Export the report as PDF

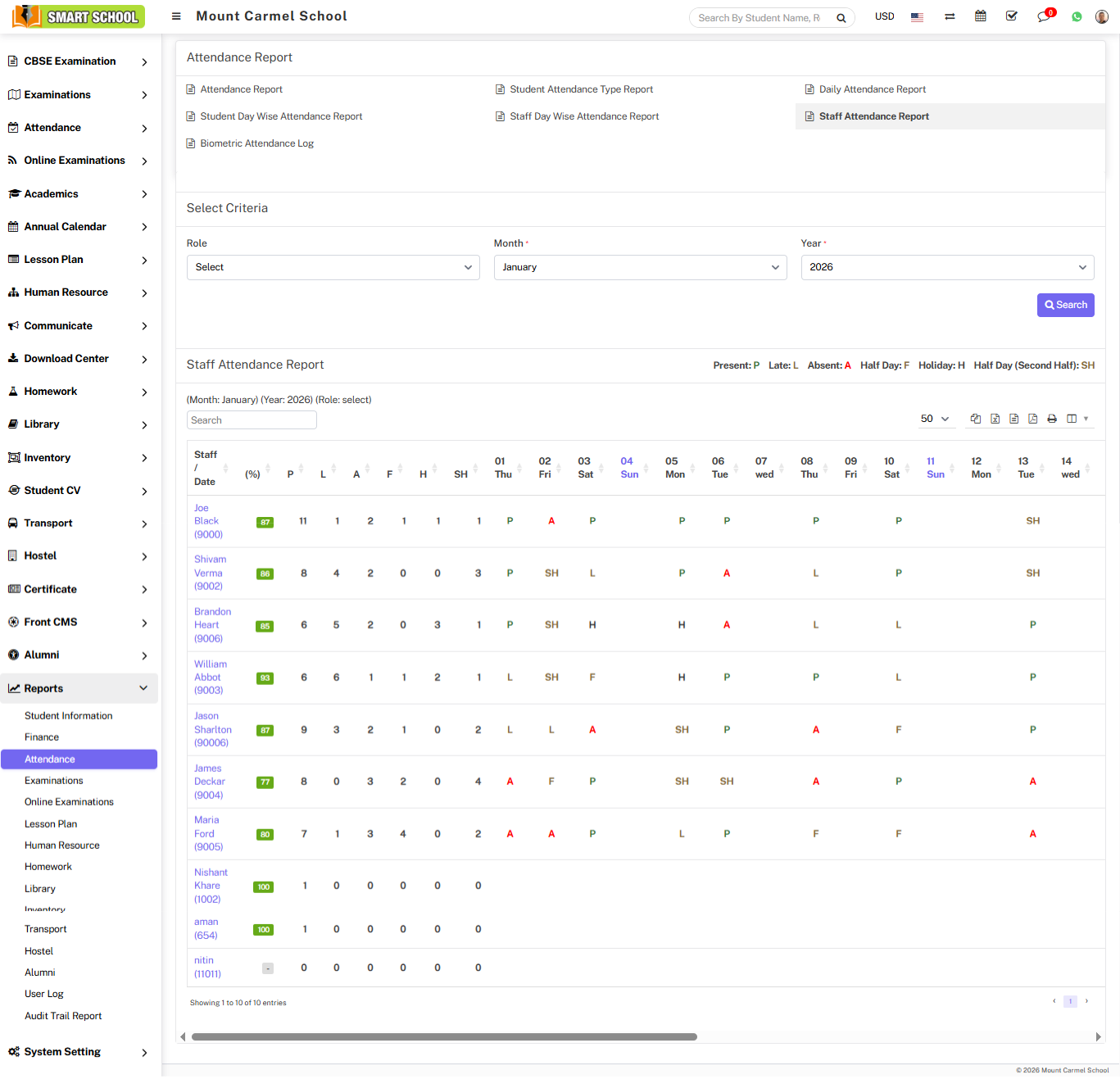click(1032, 419)
